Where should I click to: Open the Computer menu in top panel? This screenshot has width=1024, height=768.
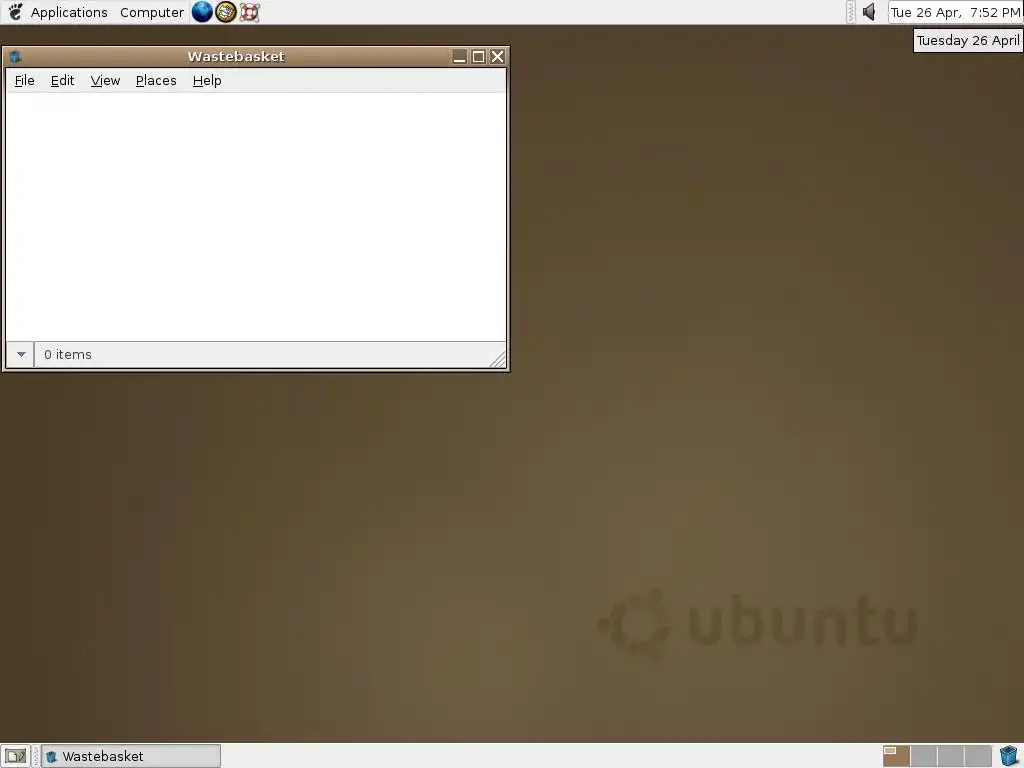pyautogui.click(x=152, y=12)
